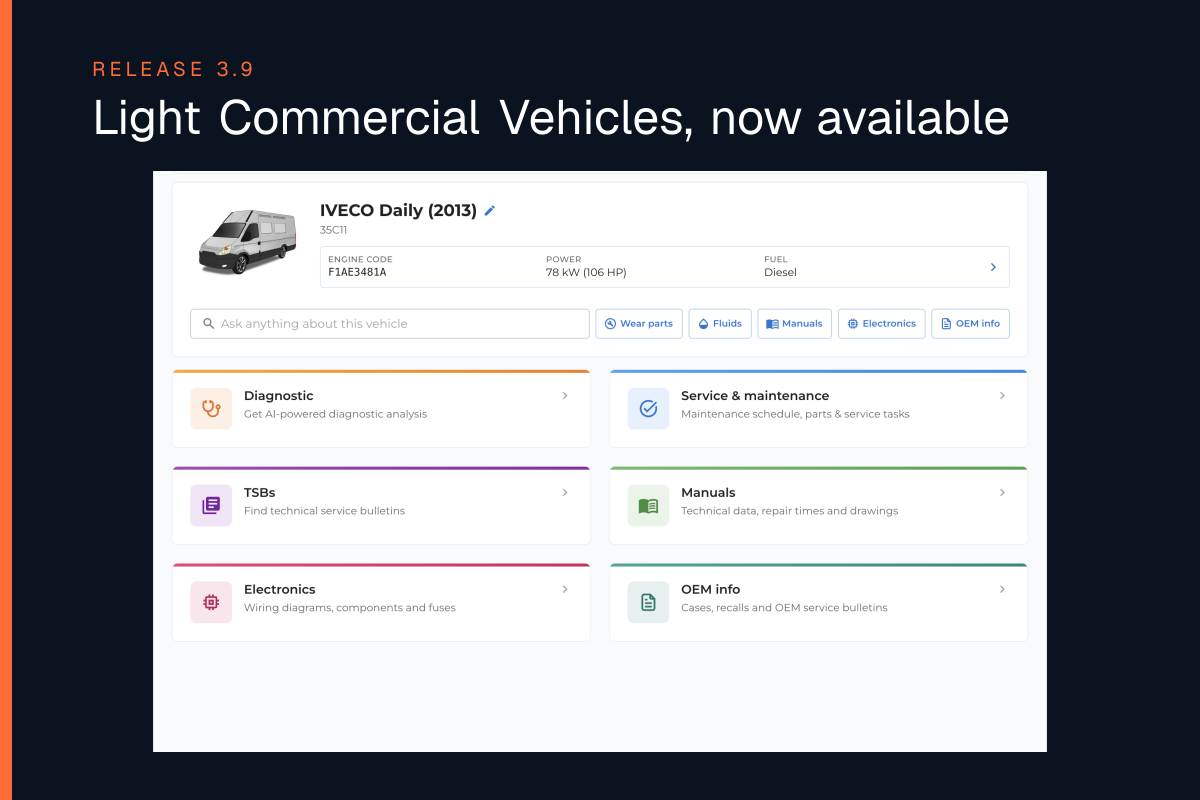
Task: Open the Electronics quick button
Action: point(882,324)
